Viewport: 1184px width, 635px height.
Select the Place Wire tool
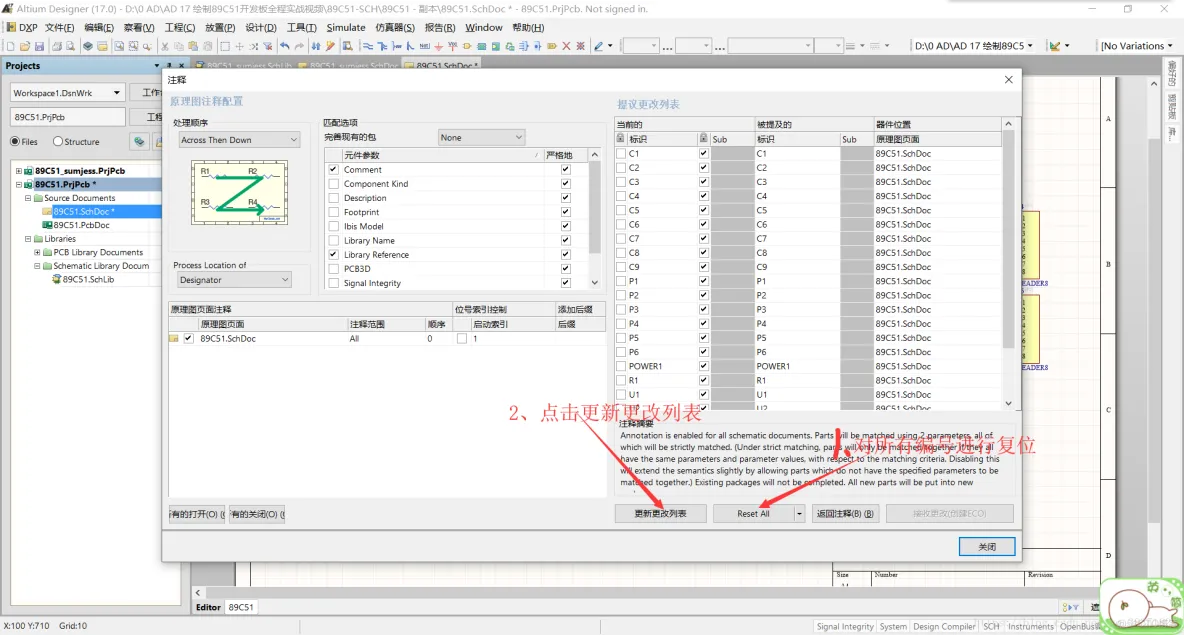tap(368, 46)
